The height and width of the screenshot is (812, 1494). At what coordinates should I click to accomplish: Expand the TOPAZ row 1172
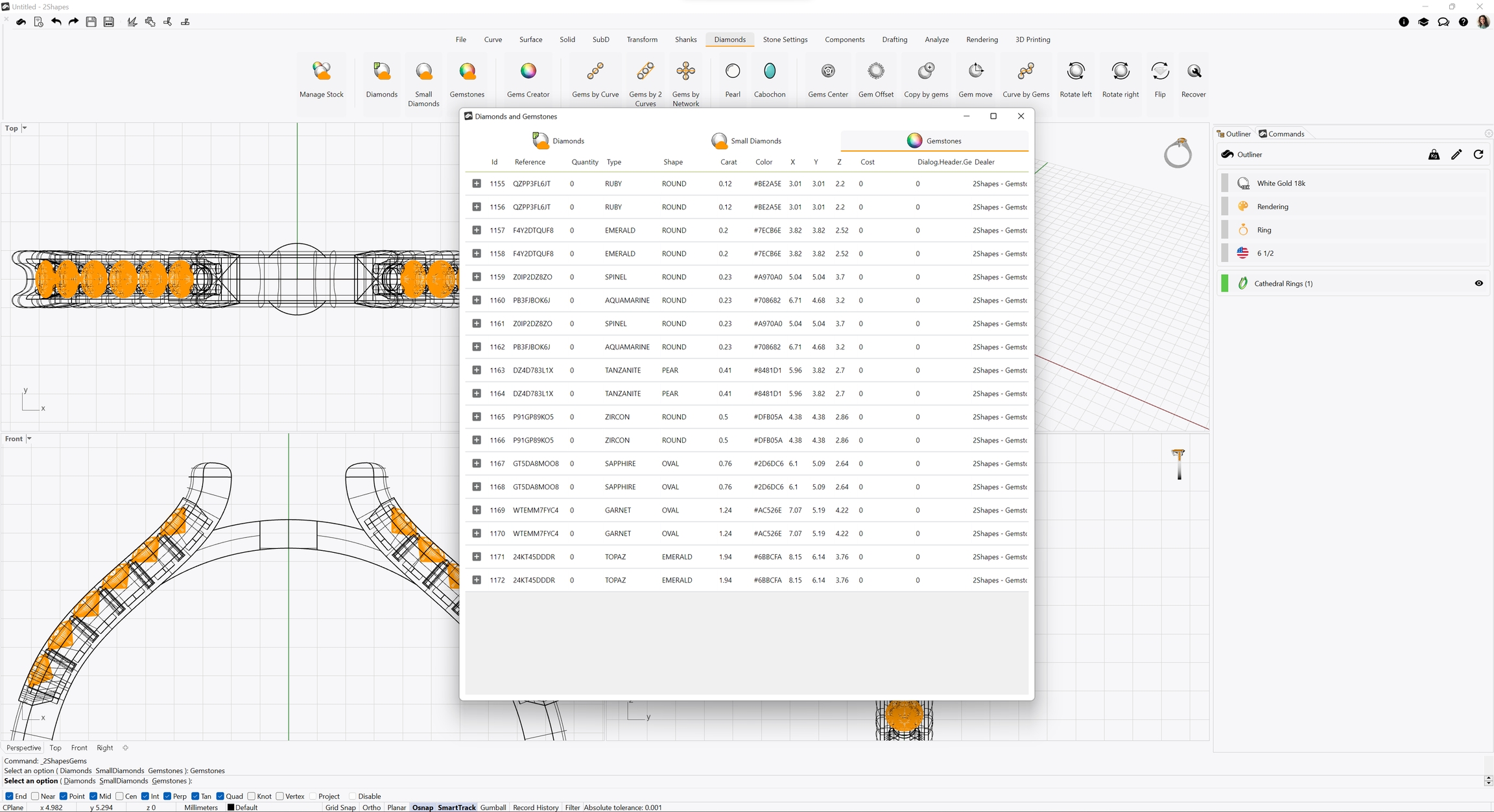[x=477, y=581]
